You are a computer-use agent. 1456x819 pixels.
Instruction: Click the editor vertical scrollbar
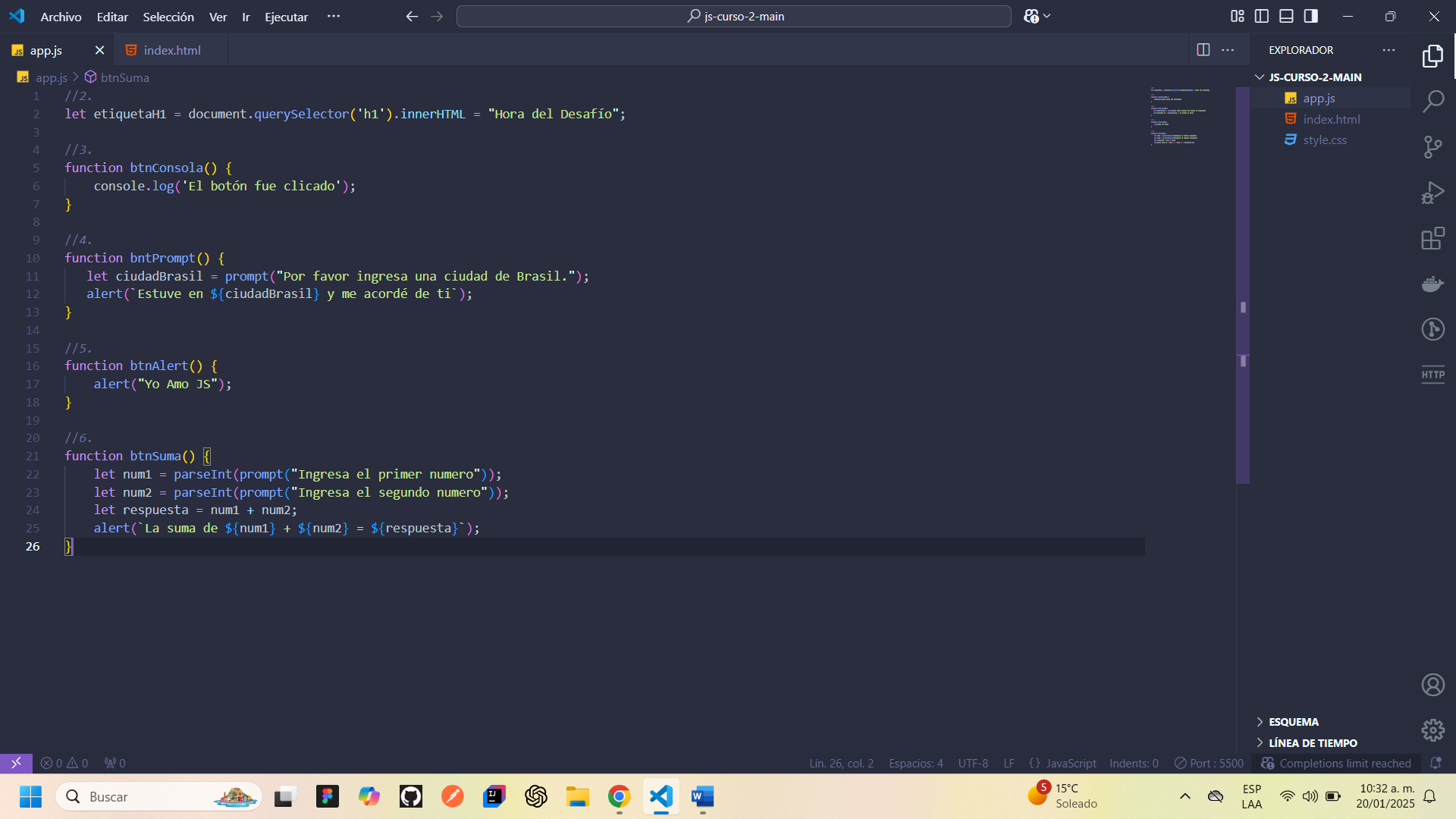pyautogui.click(x=1242, y=285)
